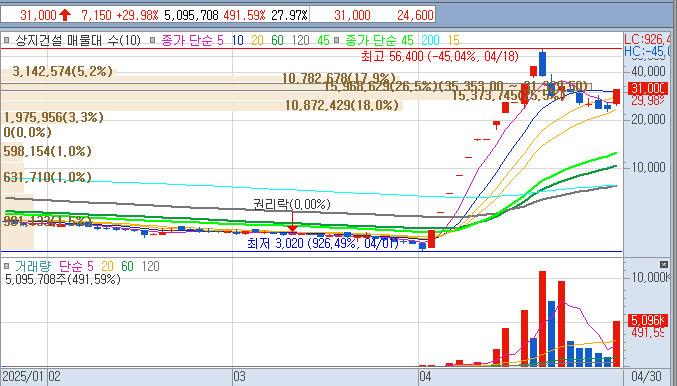This screenshot has height=386, width=677.
Task: Click the red up arrow in the top quote bar
Action: pyautogui.click(x=65, y=16)
